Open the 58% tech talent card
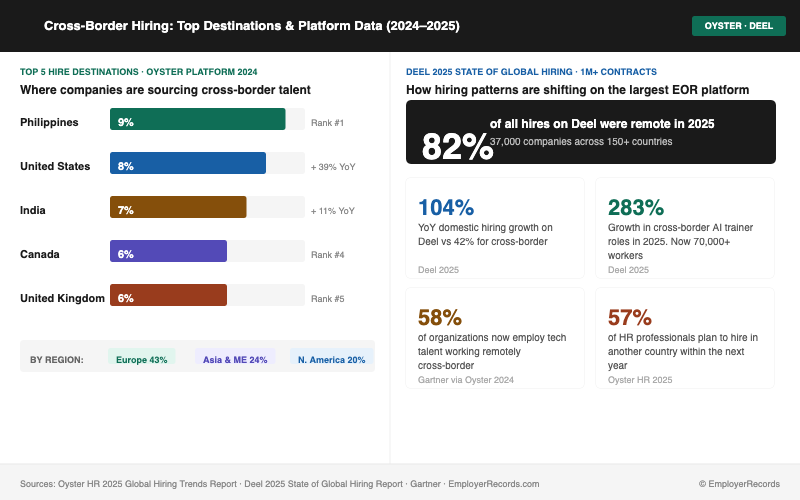The width and height of the screenshot is (800, 500). [x=495, y=338]
